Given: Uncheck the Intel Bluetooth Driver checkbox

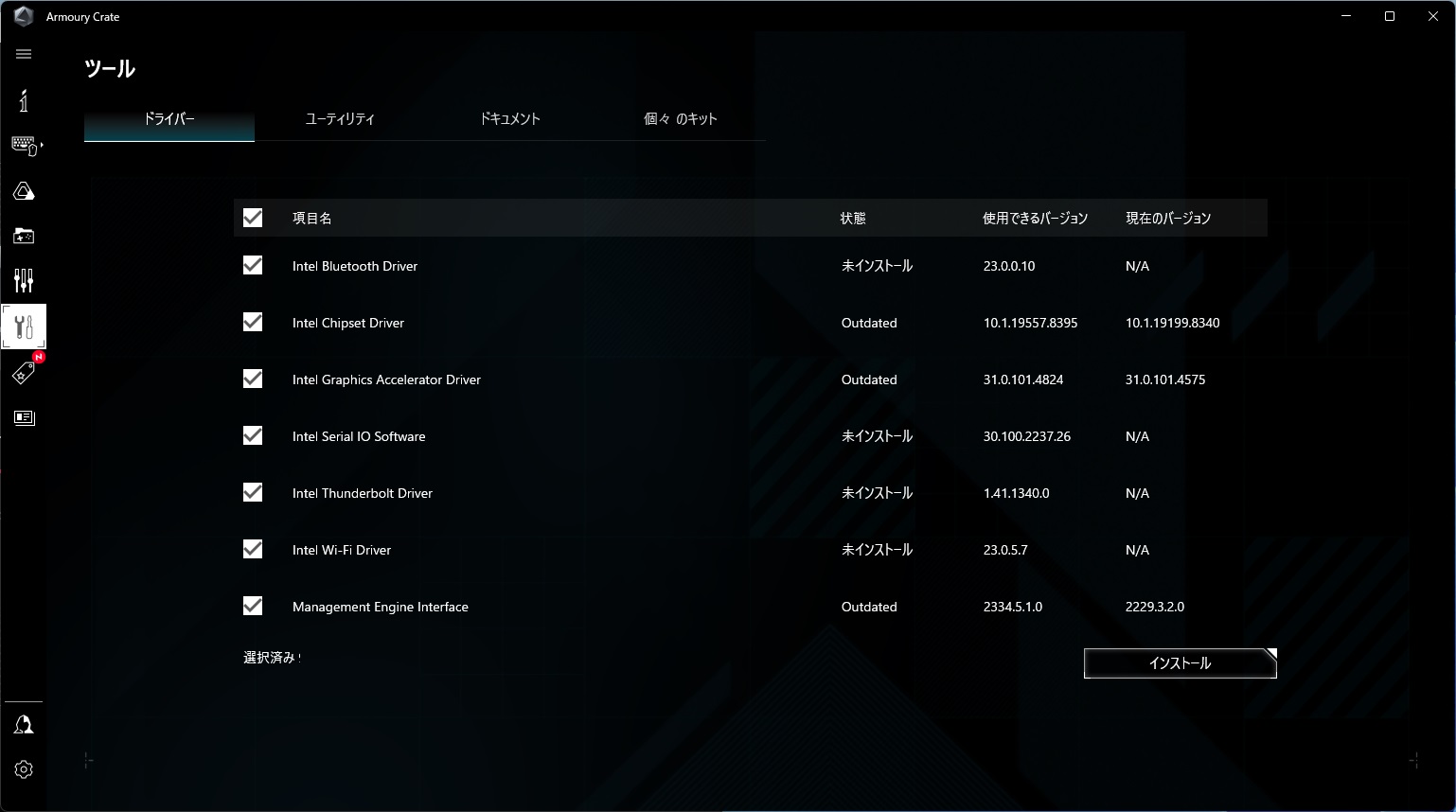Looking at the screenshot, I should pyautogui.click(x=253, y=265).
